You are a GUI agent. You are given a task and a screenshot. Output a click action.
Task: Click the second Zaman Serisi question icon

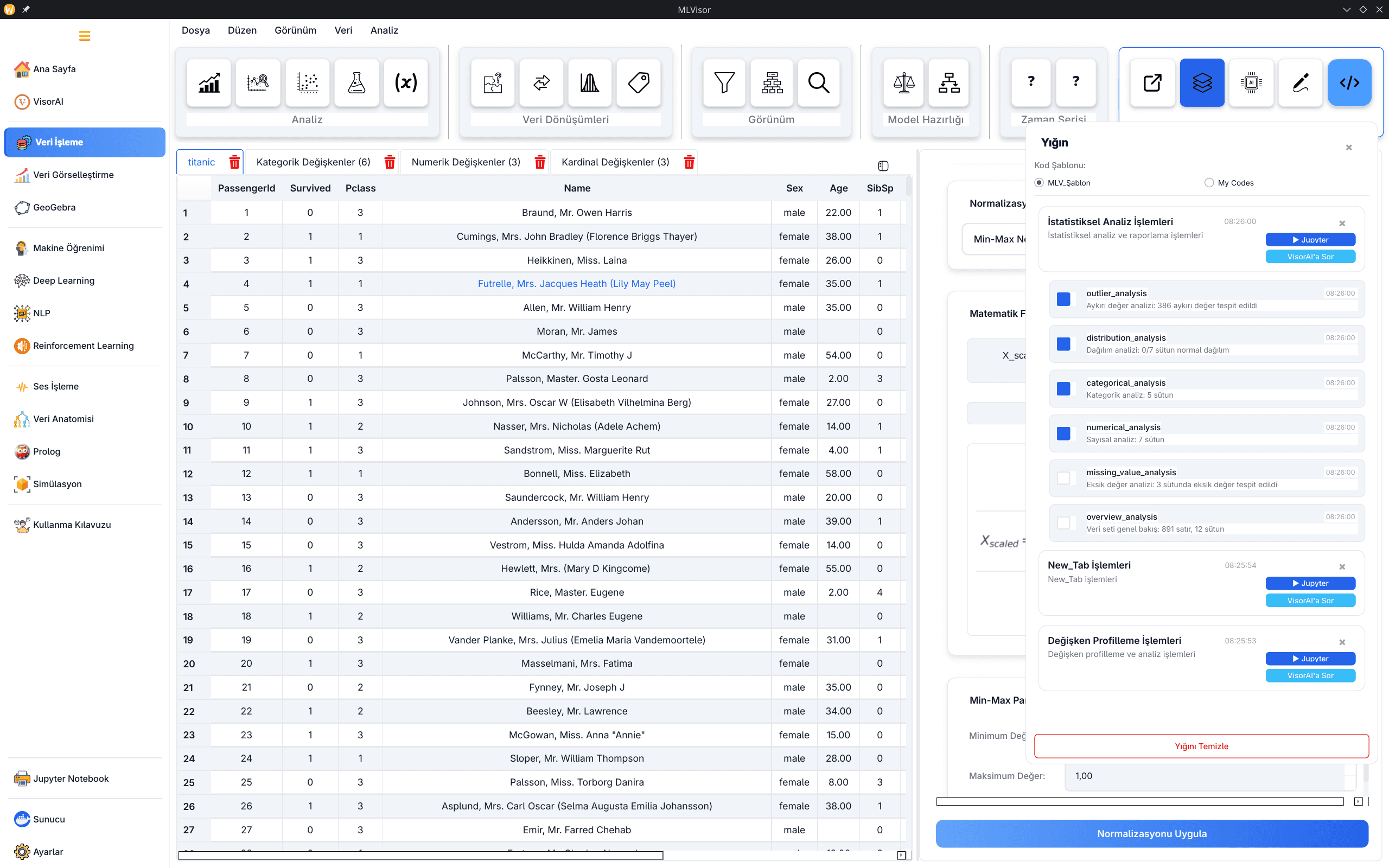[1075, 82]
